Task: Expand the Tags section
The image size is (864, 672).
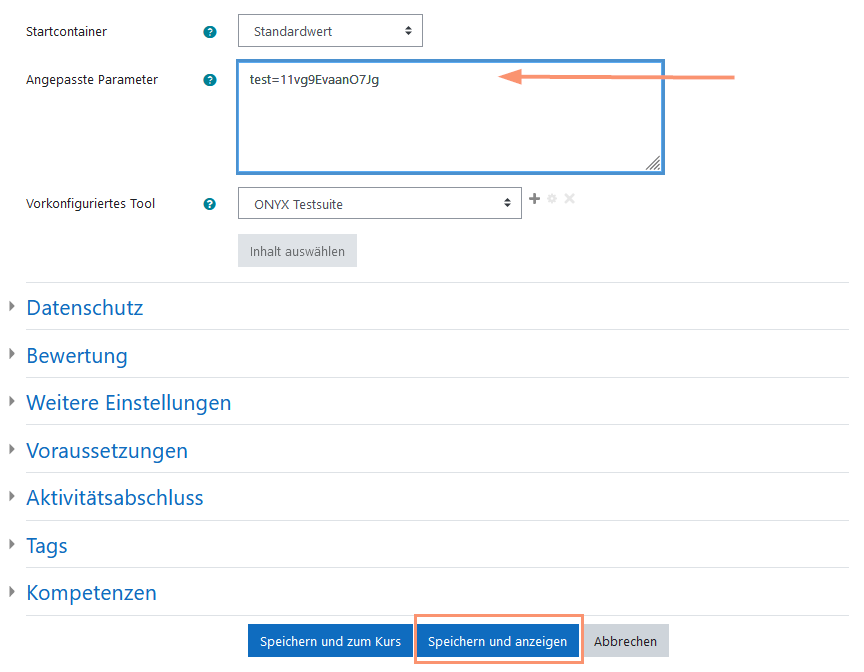Action: (x=46, y=545)
